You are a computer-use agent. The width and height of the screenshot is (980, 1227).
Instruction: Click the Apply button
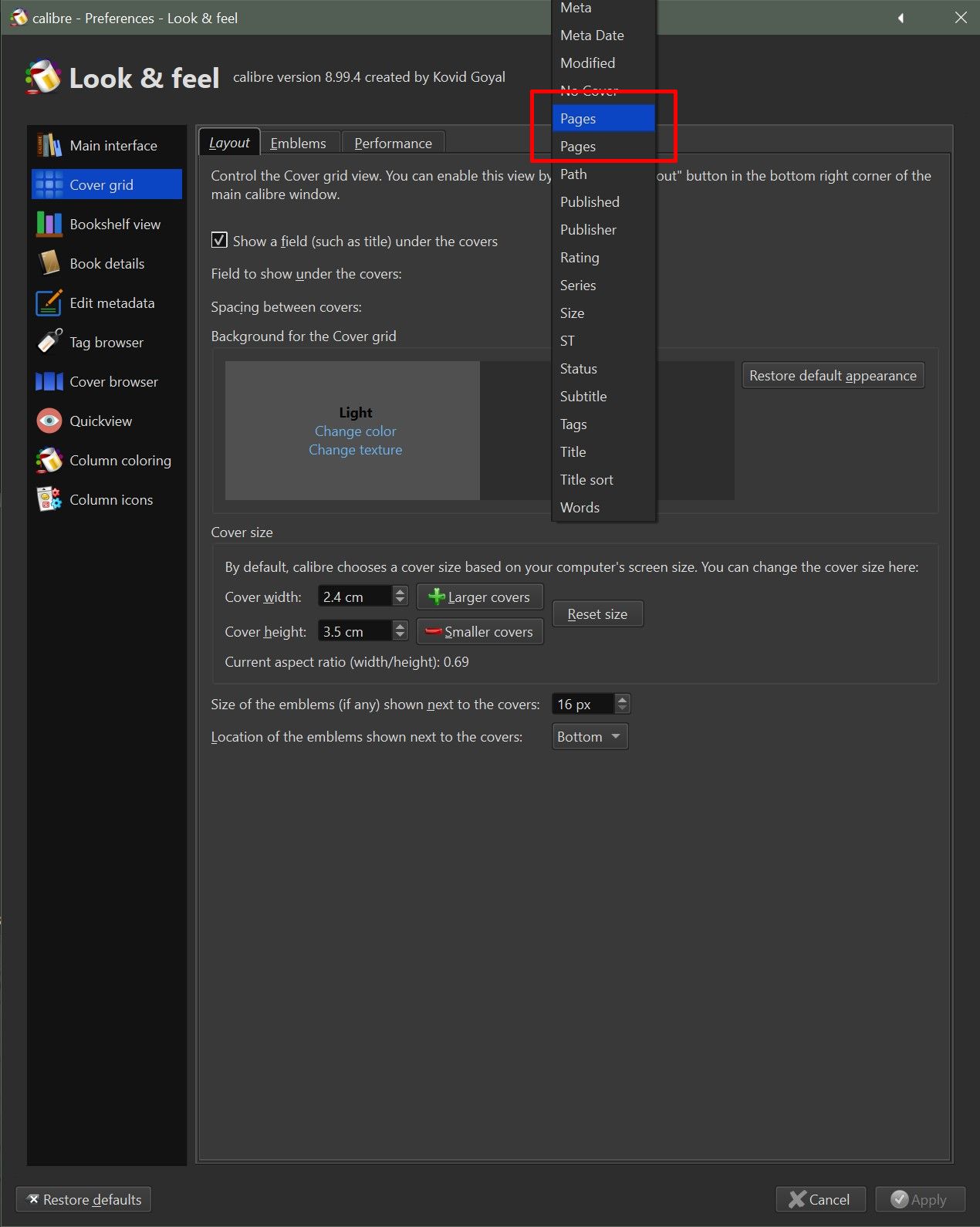pos(920,1199)
